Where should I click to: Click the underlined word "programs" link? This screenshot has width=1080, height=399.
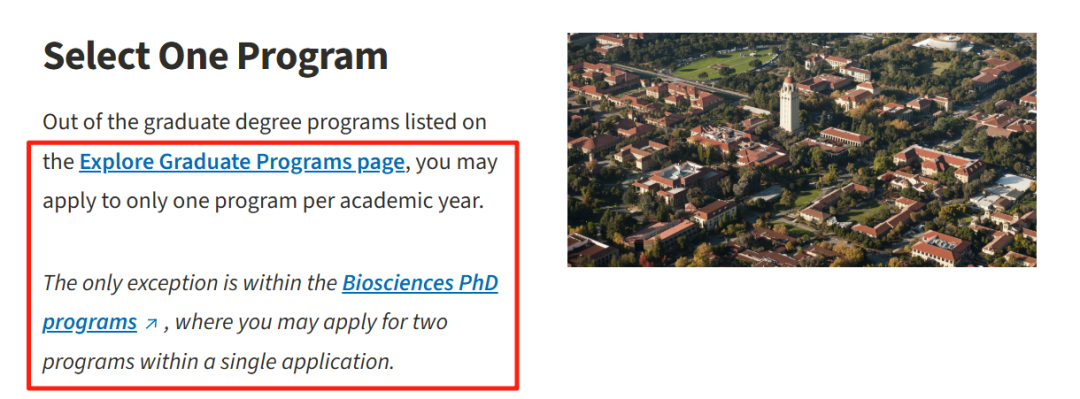pos(90,323)
